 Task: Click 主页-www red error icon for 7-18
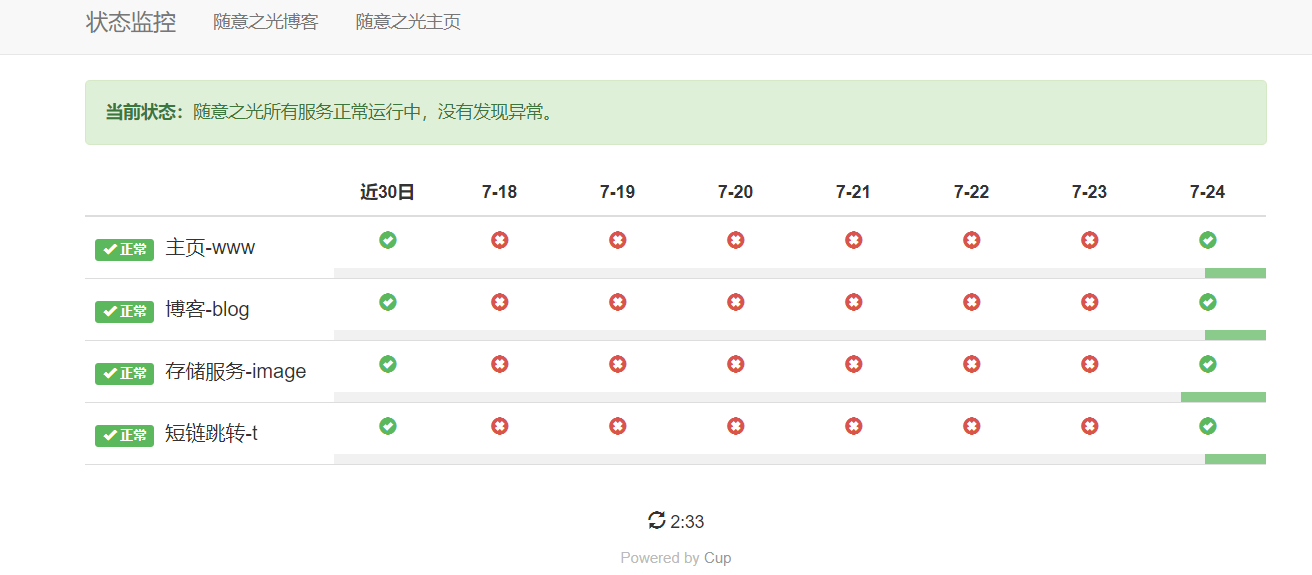click(x=499, y=240)
